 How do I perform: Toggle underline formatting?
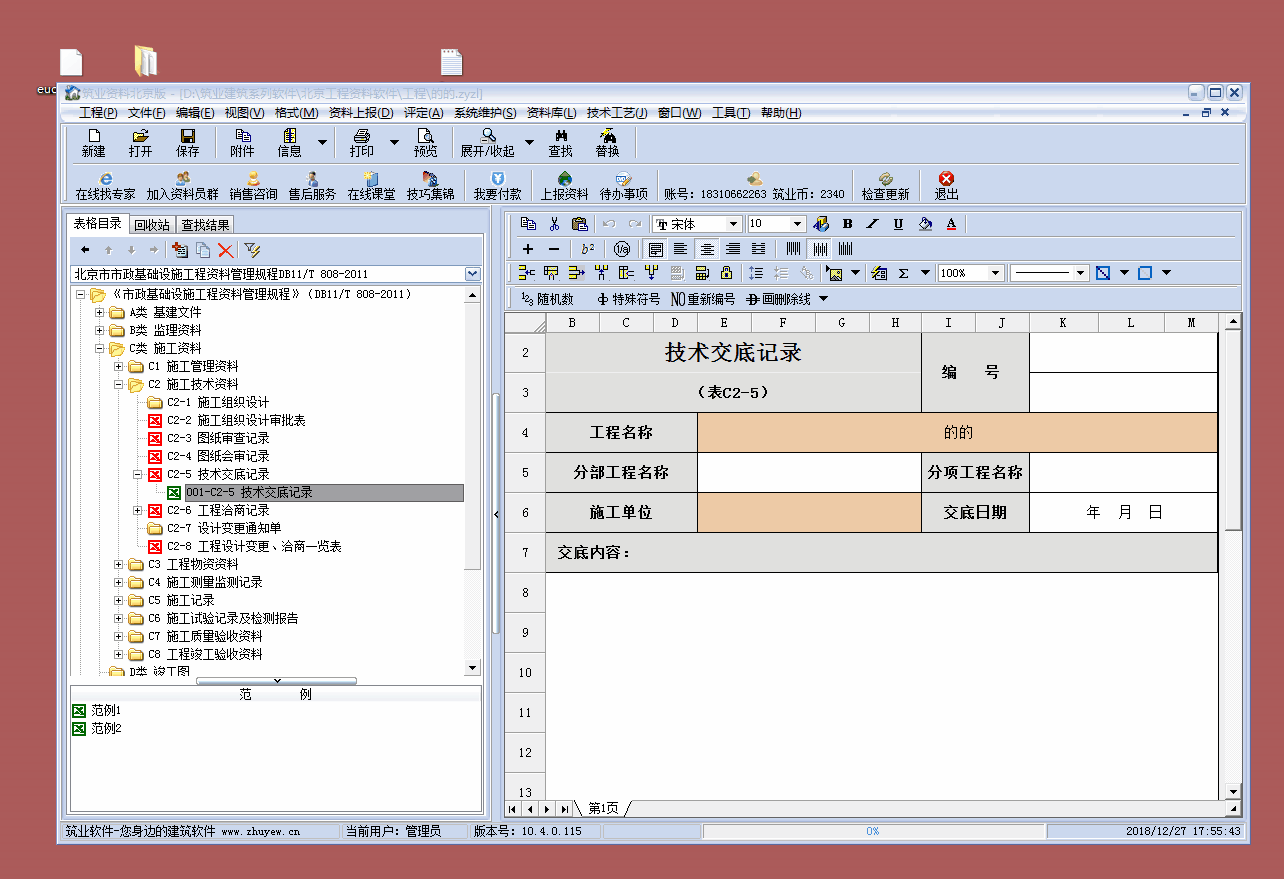click(x=898, y=224)
